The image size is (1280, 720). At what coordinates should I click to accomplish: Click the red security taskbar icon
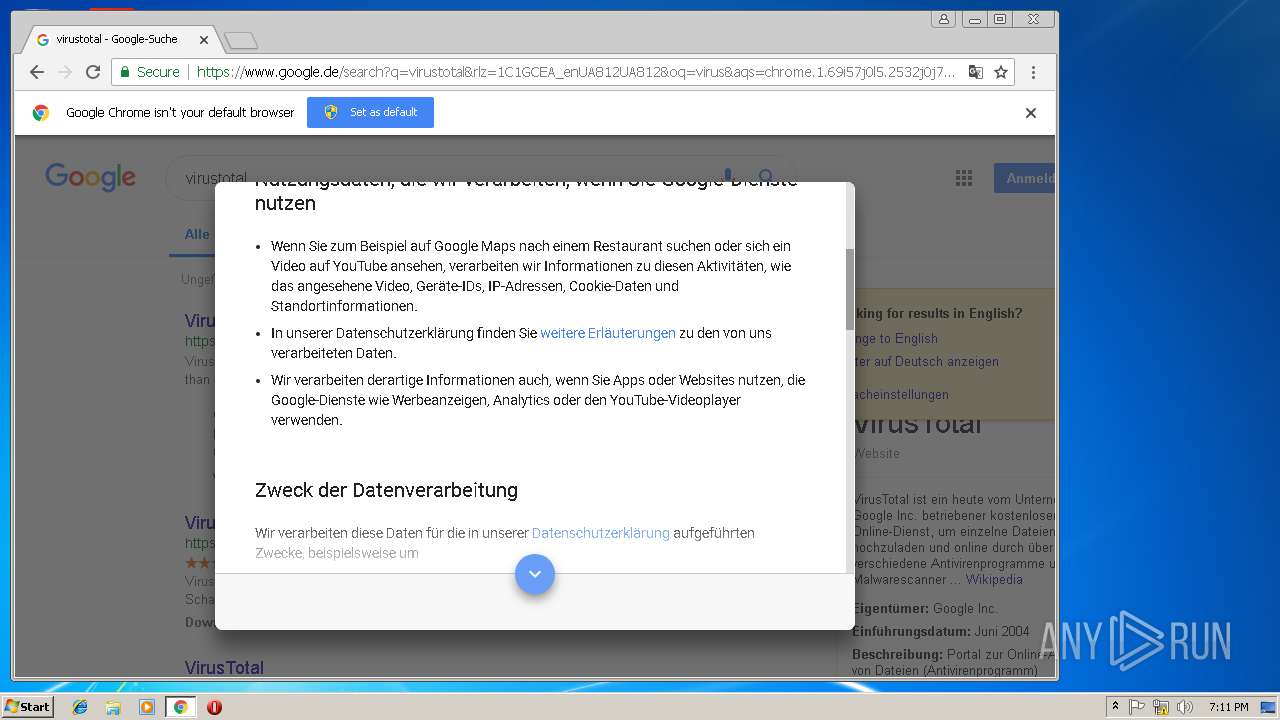click(x=214, y=707)
